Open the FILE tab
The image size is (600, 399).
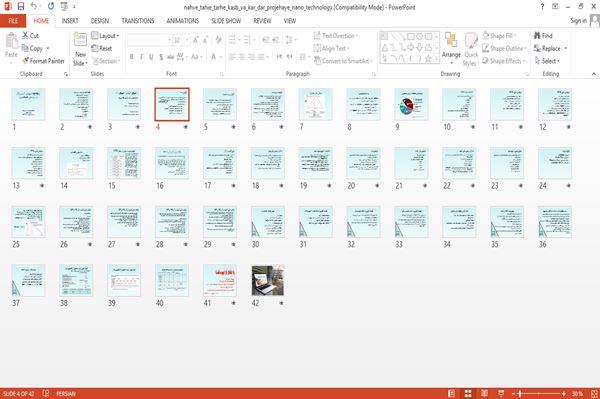pos(13,21)
